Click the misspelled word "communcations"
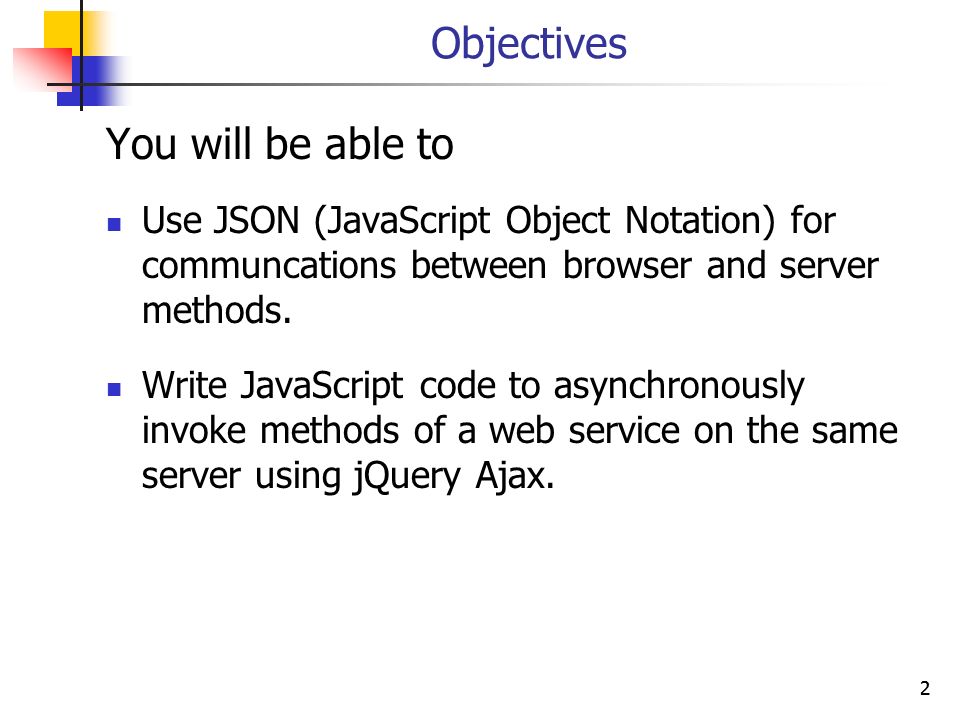Viewport: 960px width, 720px height. (269, 266)
